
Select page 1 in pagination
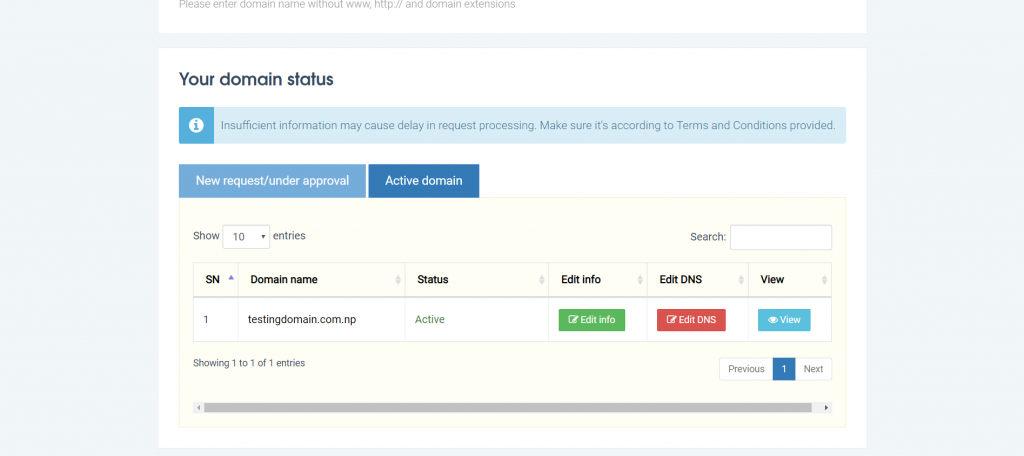pyautogui.click(x=784, y=369)
